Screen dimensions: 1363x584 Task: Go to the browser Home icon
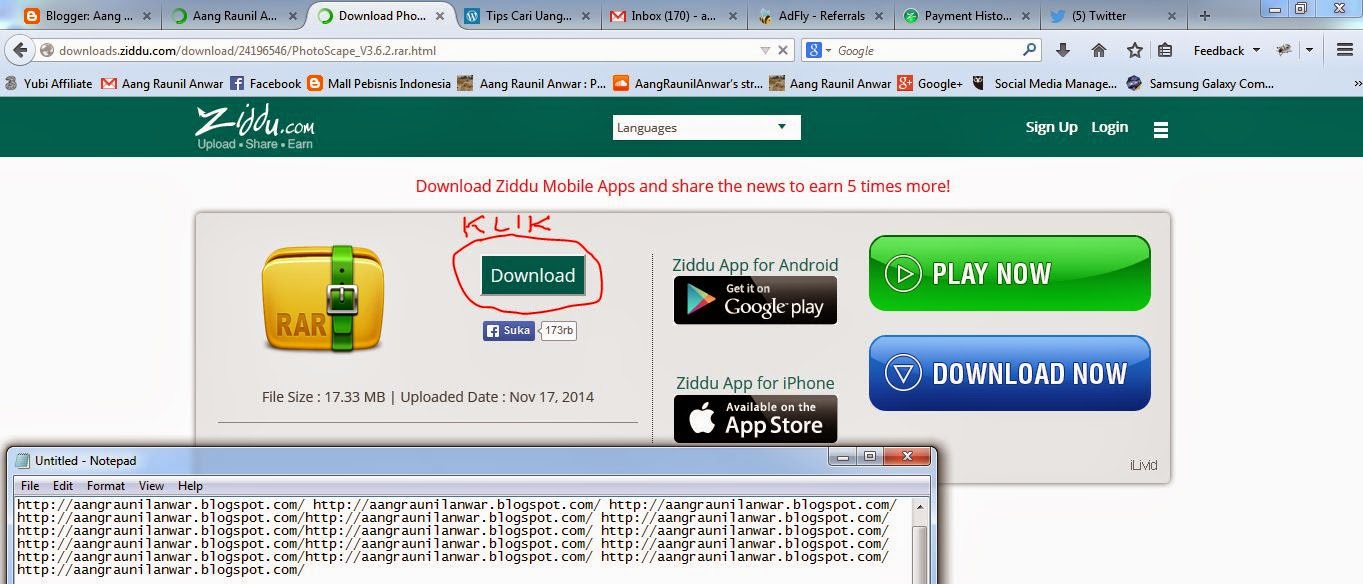pyautogui.click(x=1099, y=50)
